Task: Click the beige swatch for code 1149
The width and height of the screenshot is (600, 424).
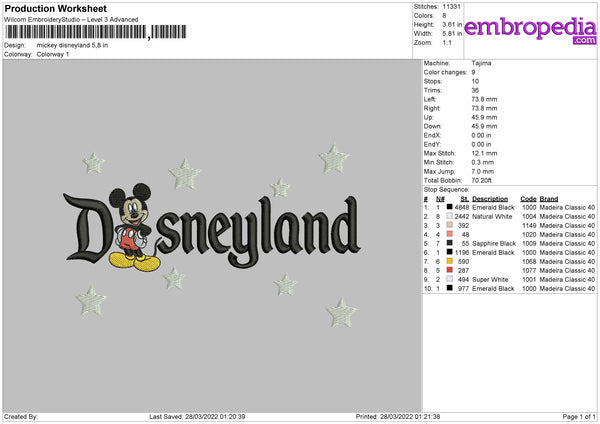Action: tap(450, 225)
